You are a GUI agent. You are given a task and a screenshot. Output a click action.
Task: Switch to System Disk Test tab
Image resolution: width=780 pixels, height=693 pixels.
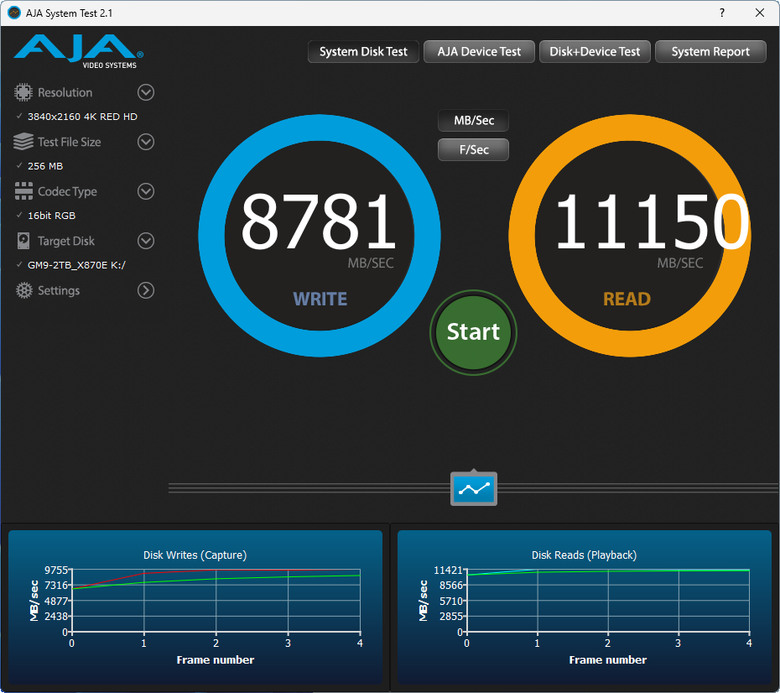pos(363,52)
